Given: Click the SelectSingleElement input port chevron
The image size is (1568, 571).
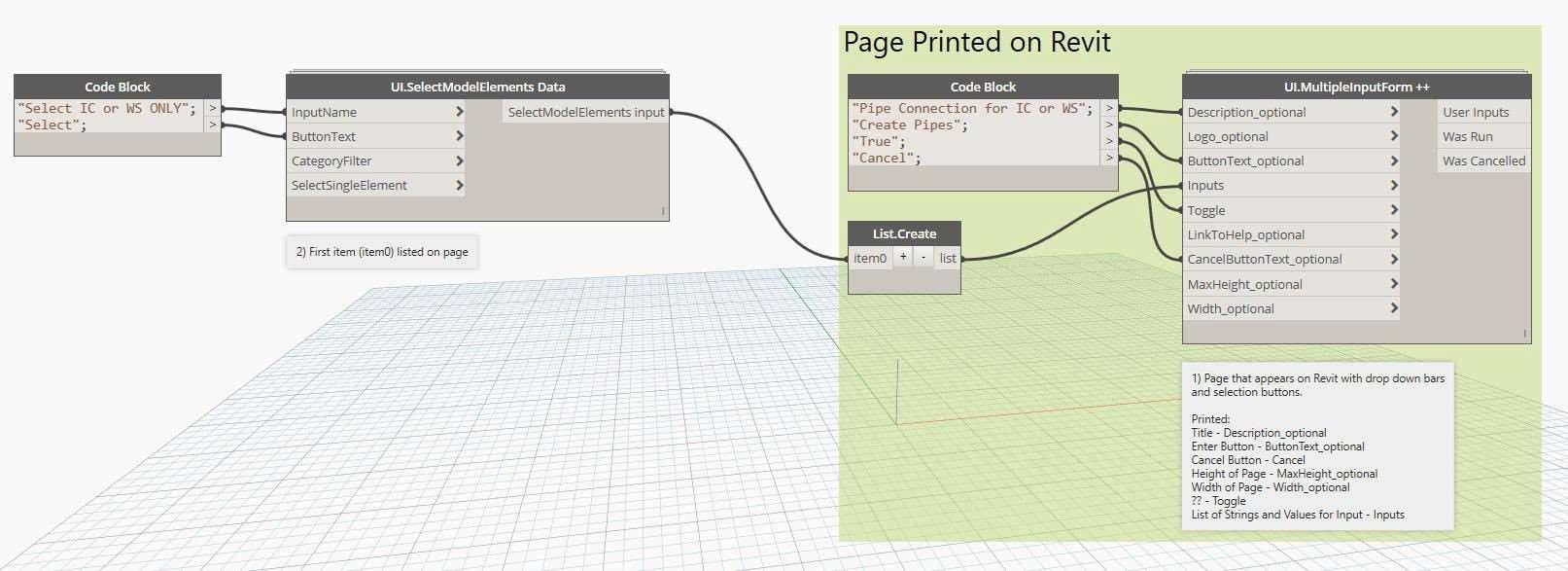Looking at the screenshot, I should (460, 185).
